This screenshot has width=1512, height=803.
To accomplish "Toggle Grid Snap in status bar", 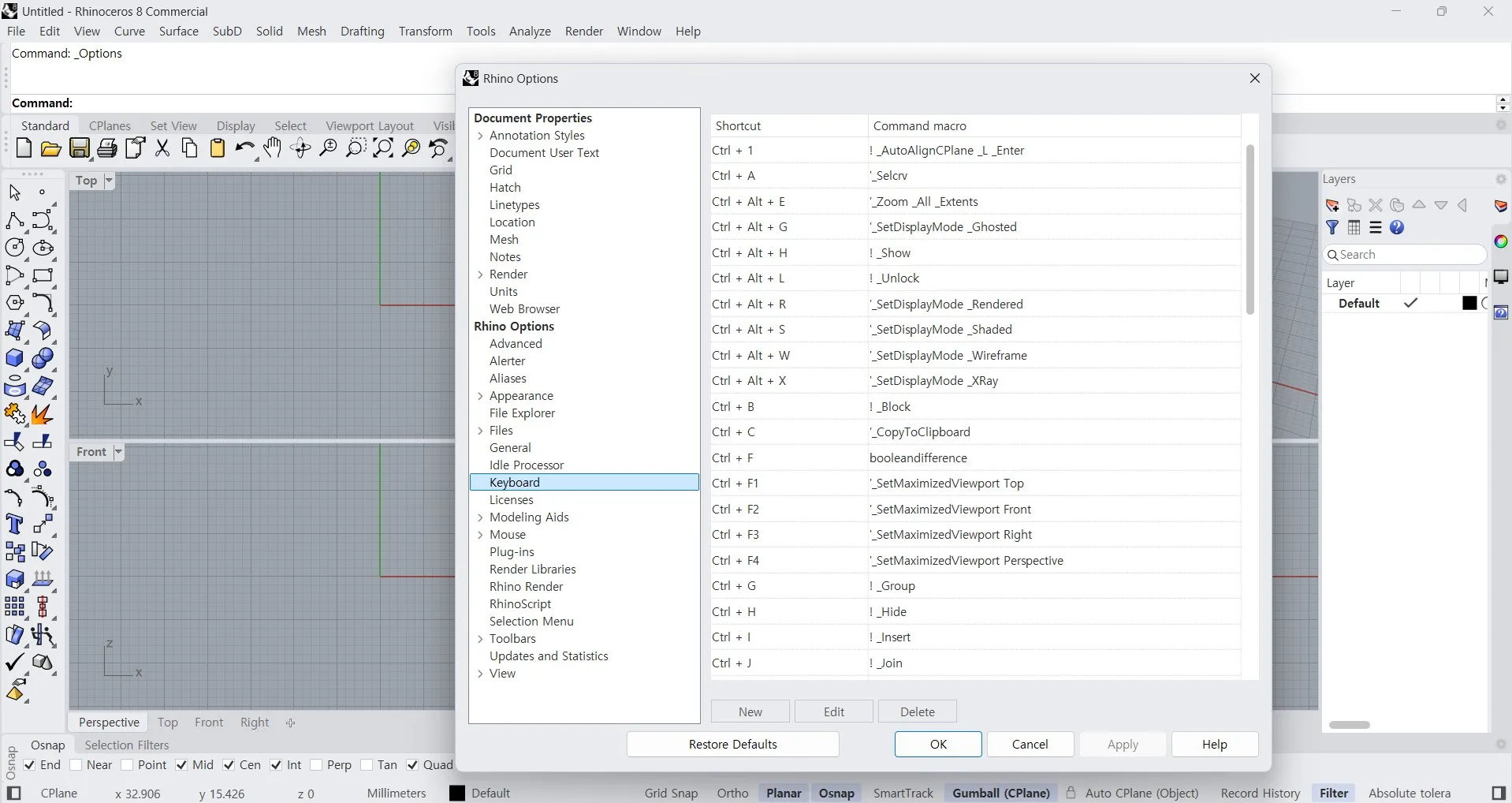I will (x=671, y=794).
